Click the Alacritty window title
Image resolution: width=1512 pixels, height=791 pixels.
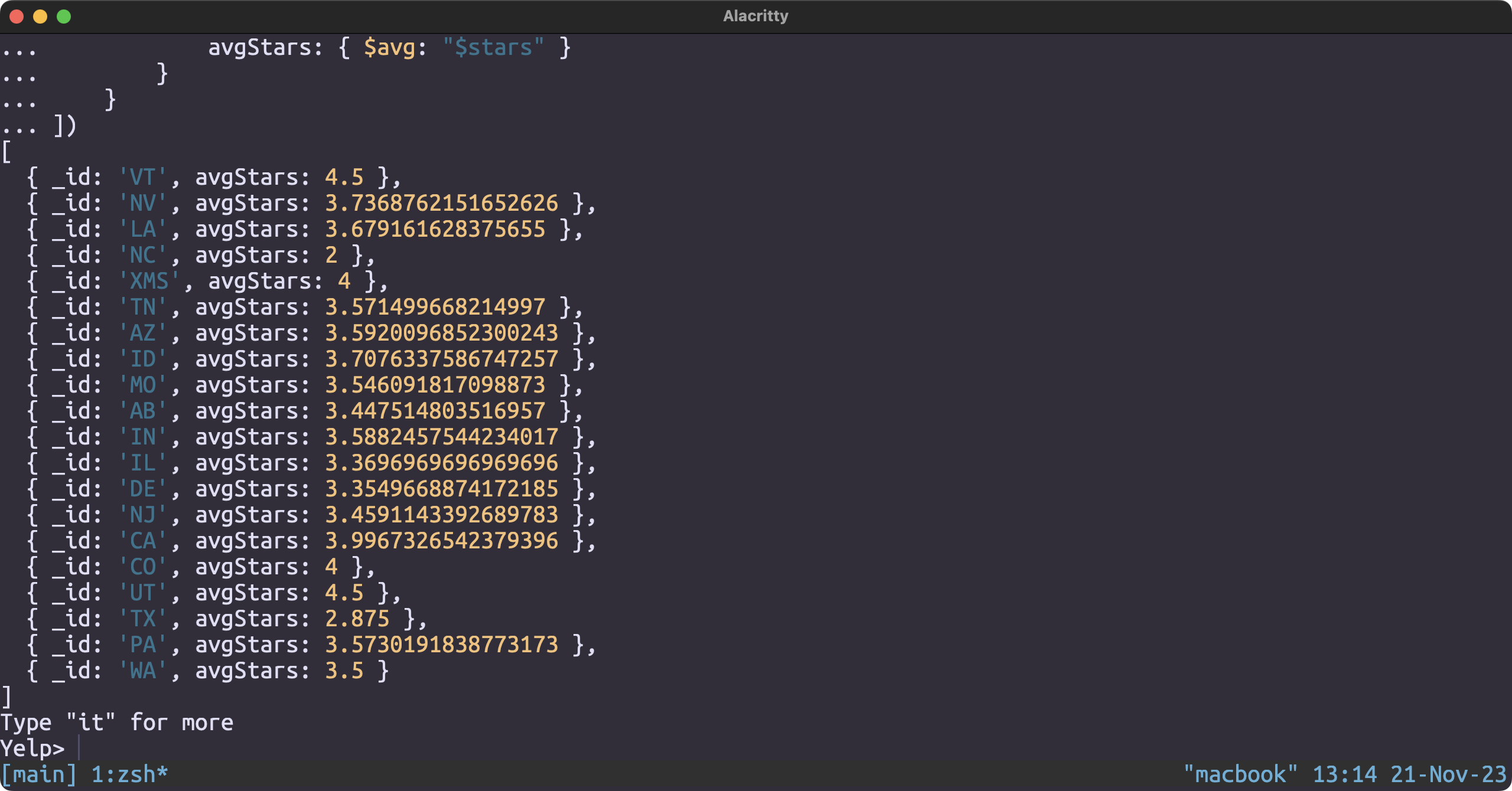755,16
